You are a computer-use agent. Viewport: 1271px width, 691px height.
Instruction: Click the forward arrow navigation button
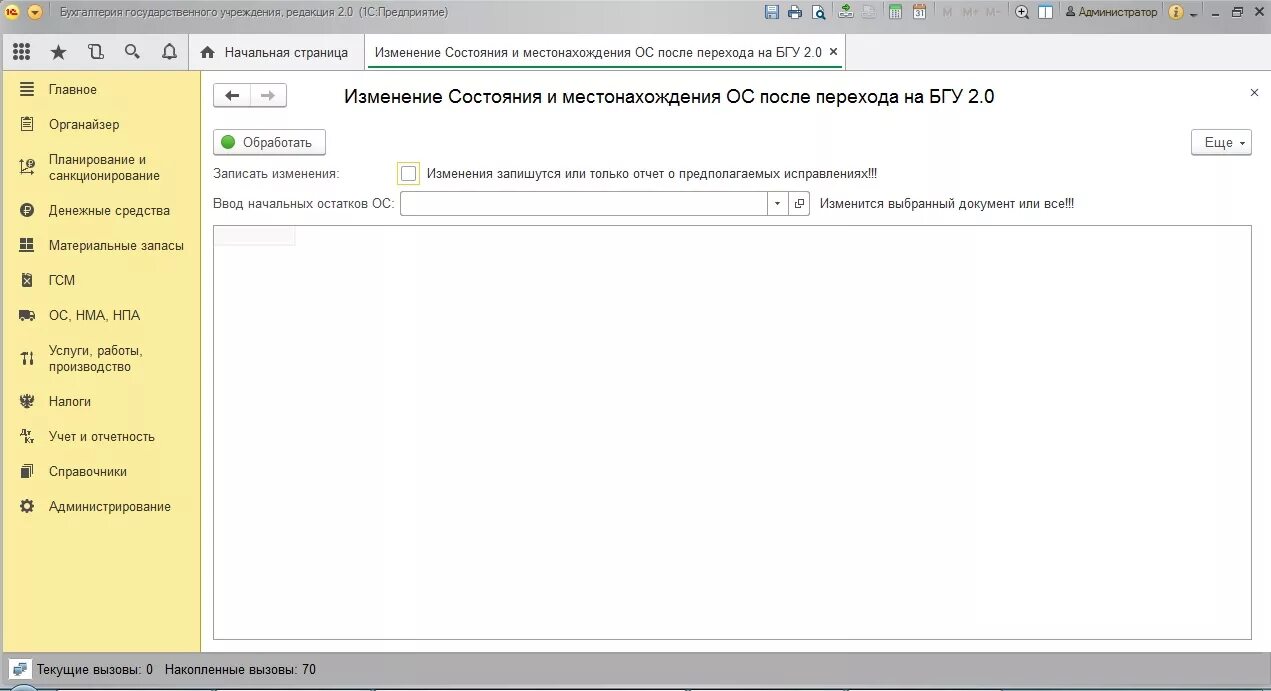click(x=268, y=96)
